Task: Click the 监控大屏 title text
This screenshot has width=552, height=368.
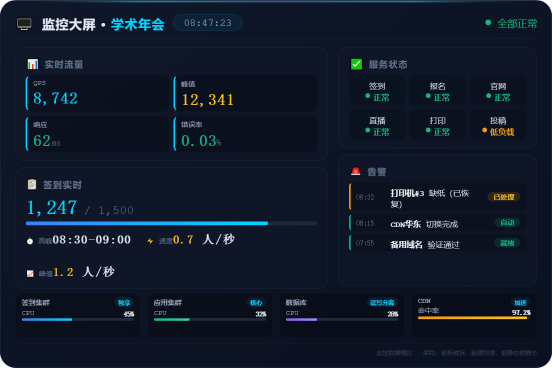Action: (69, 24)
